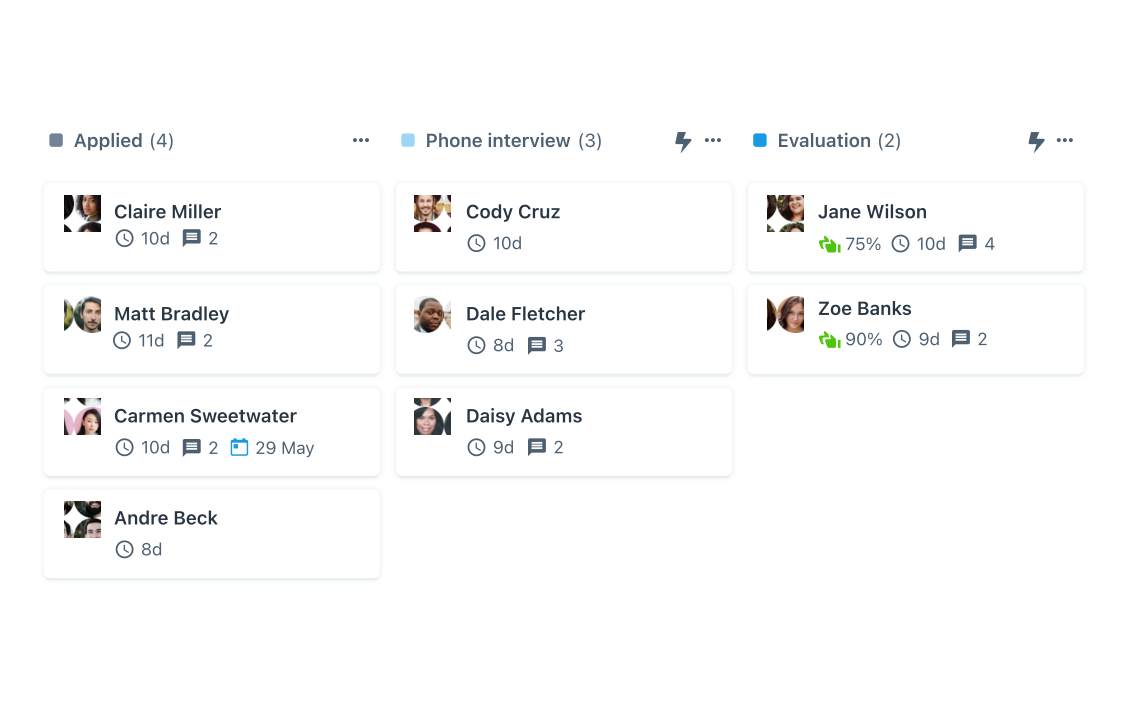Click the green rating icon on Zoe Banks's card
This screenshot has width=1128, height=702.
point(829,339)
